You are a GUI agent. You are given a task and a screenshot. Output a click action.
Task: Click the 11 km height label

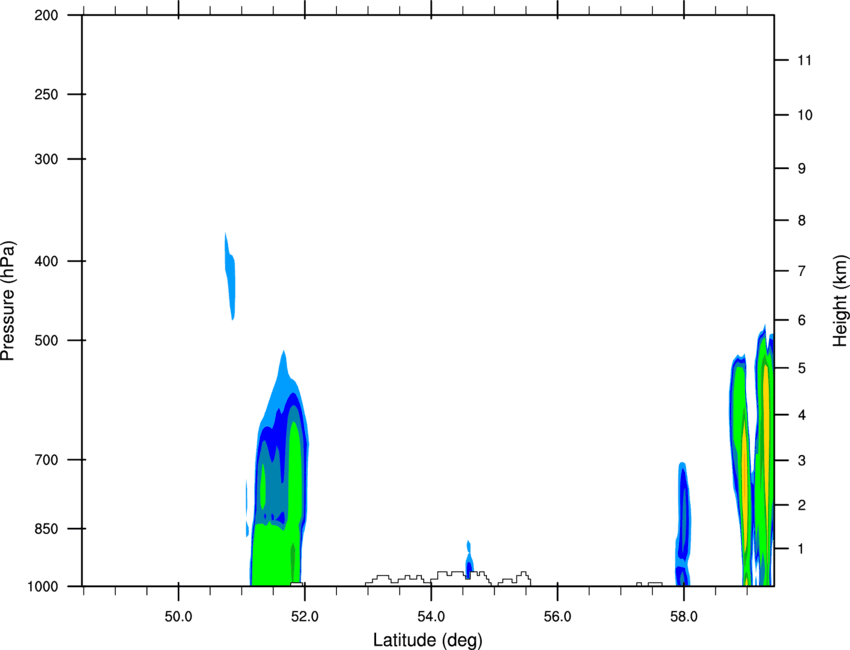(804, 60)
